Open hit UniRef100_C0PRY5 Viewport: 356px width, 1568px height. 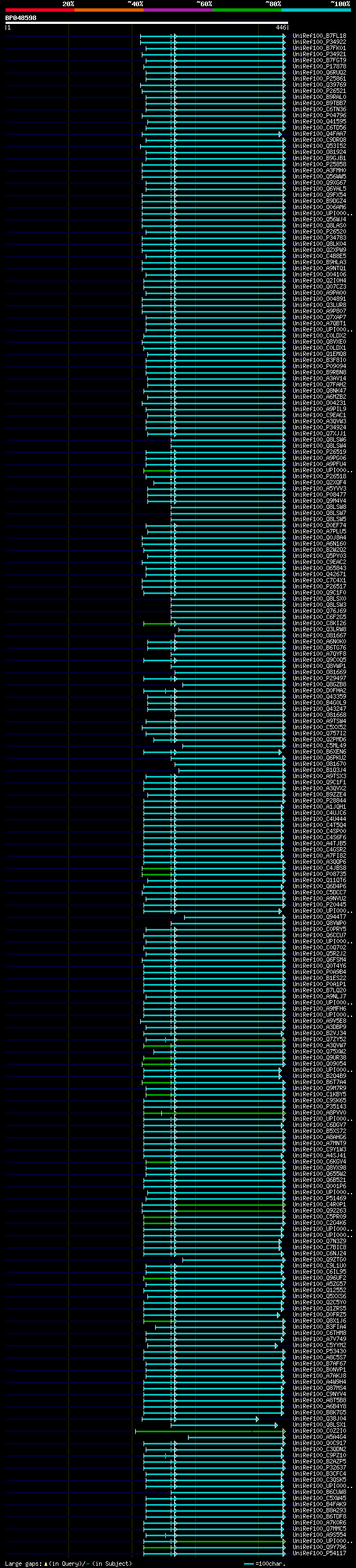(x=319, y=929)
